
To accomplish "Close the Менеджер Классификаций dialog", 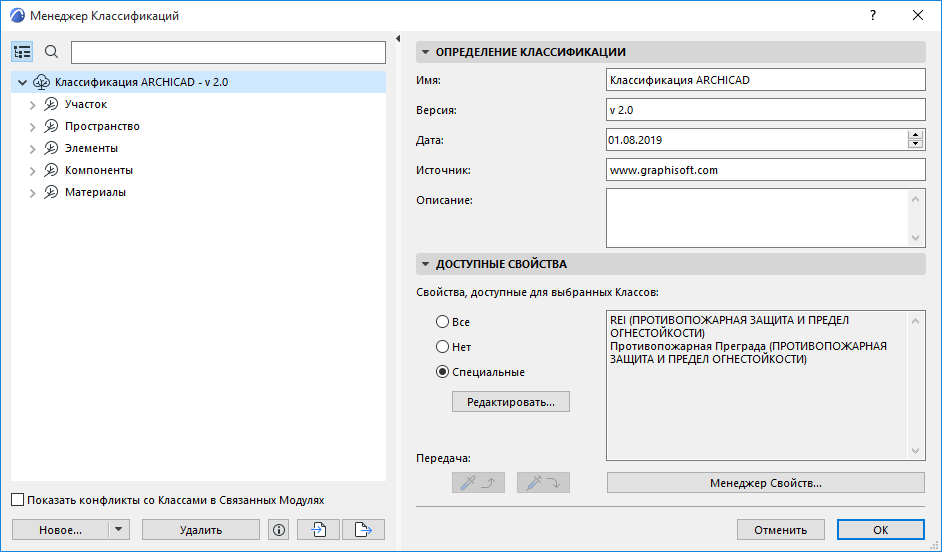I will (x=917, y=16).
